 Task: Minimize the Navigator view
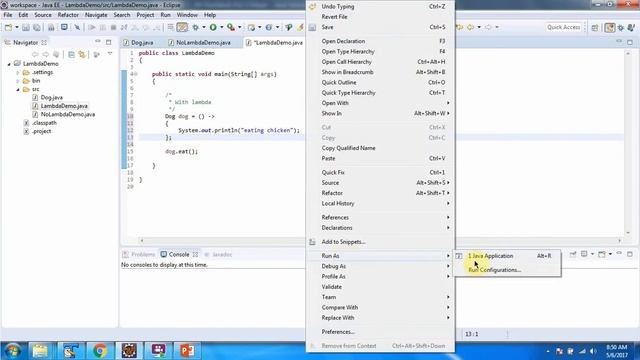tap(98, 42)
